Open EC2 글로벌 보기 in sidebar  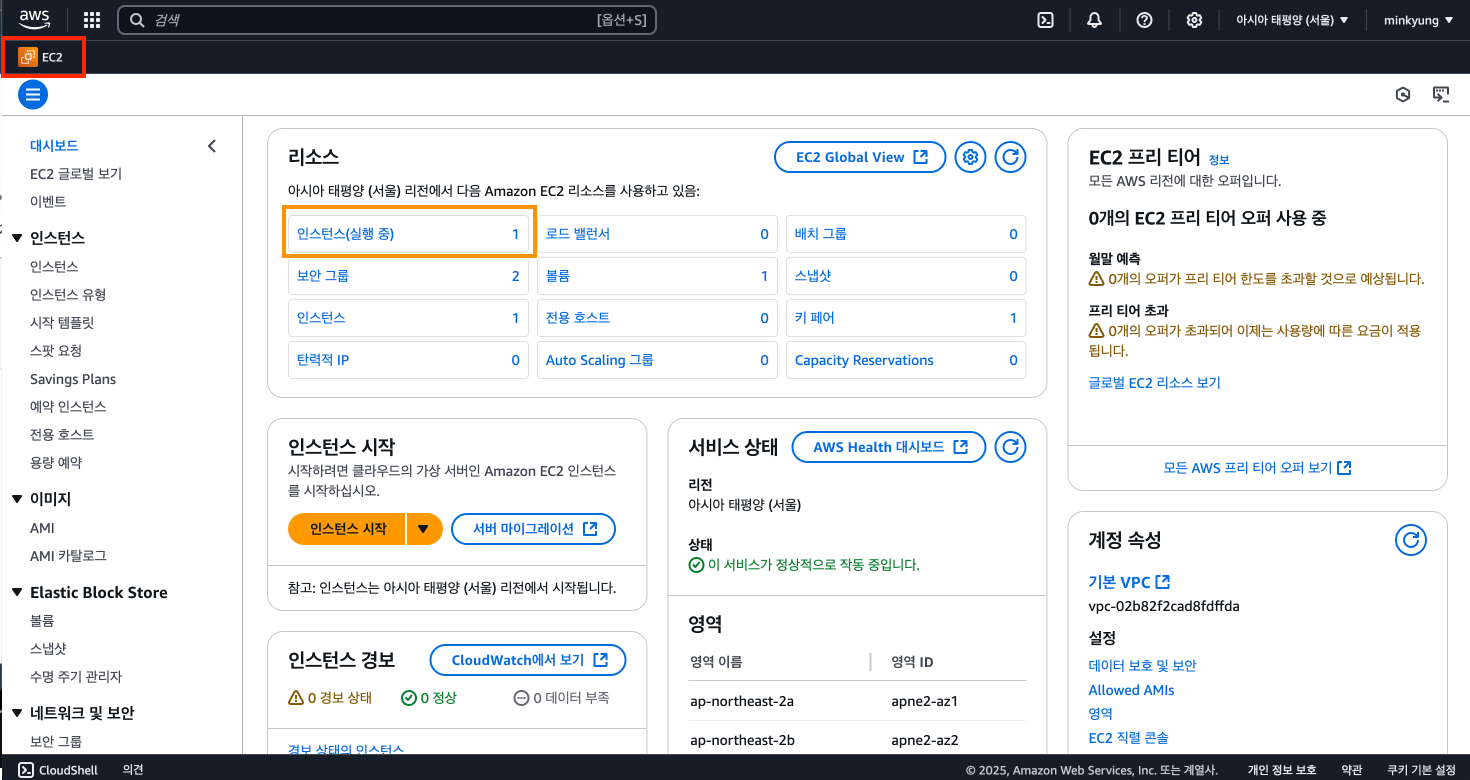coord(76,174)
